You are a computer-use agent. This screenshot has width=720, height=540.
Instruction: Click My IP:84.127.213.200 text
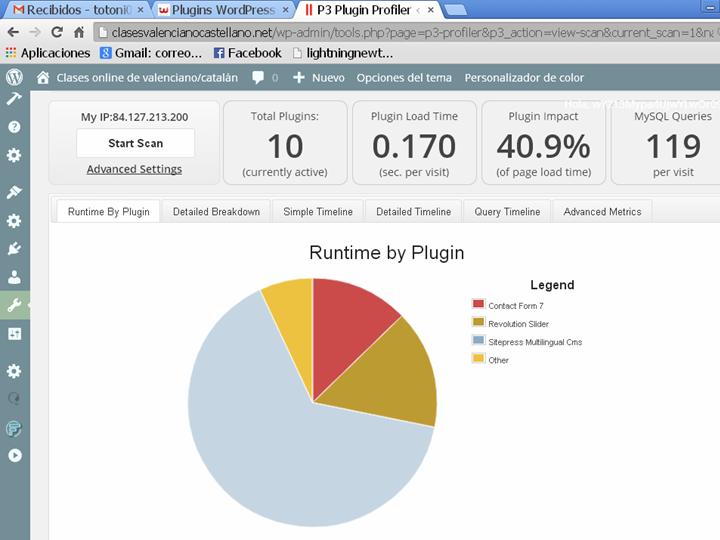click(x=135, y=117)
